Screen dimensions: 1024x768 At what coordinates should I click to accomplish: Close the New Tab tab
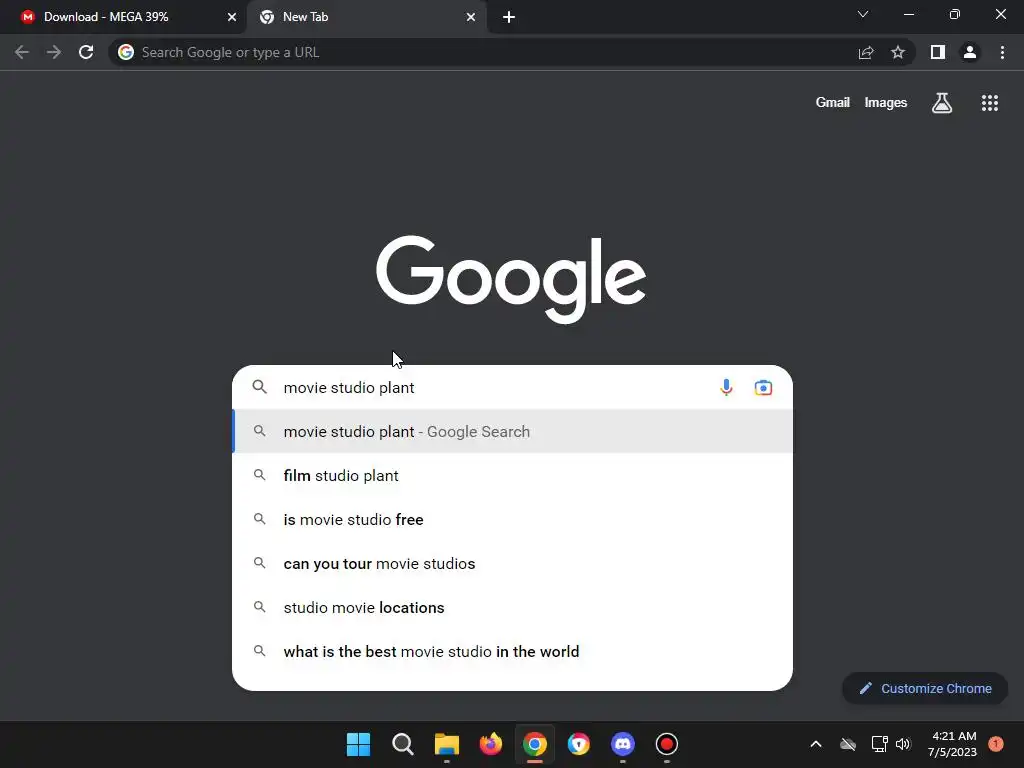click(471, 17)
